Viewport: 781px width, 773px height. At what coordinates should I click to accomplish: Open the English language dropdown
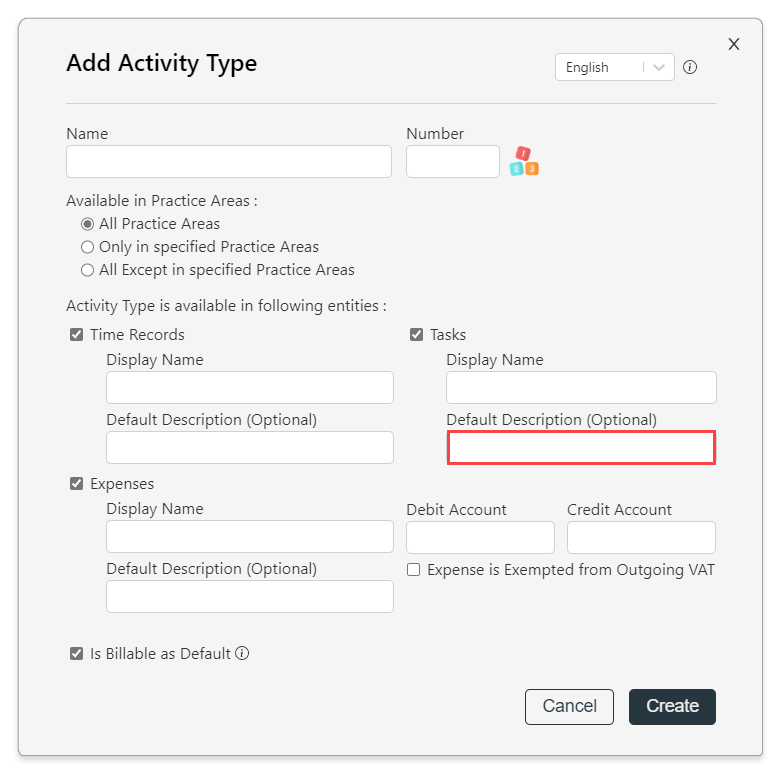(x=615, y=67)
